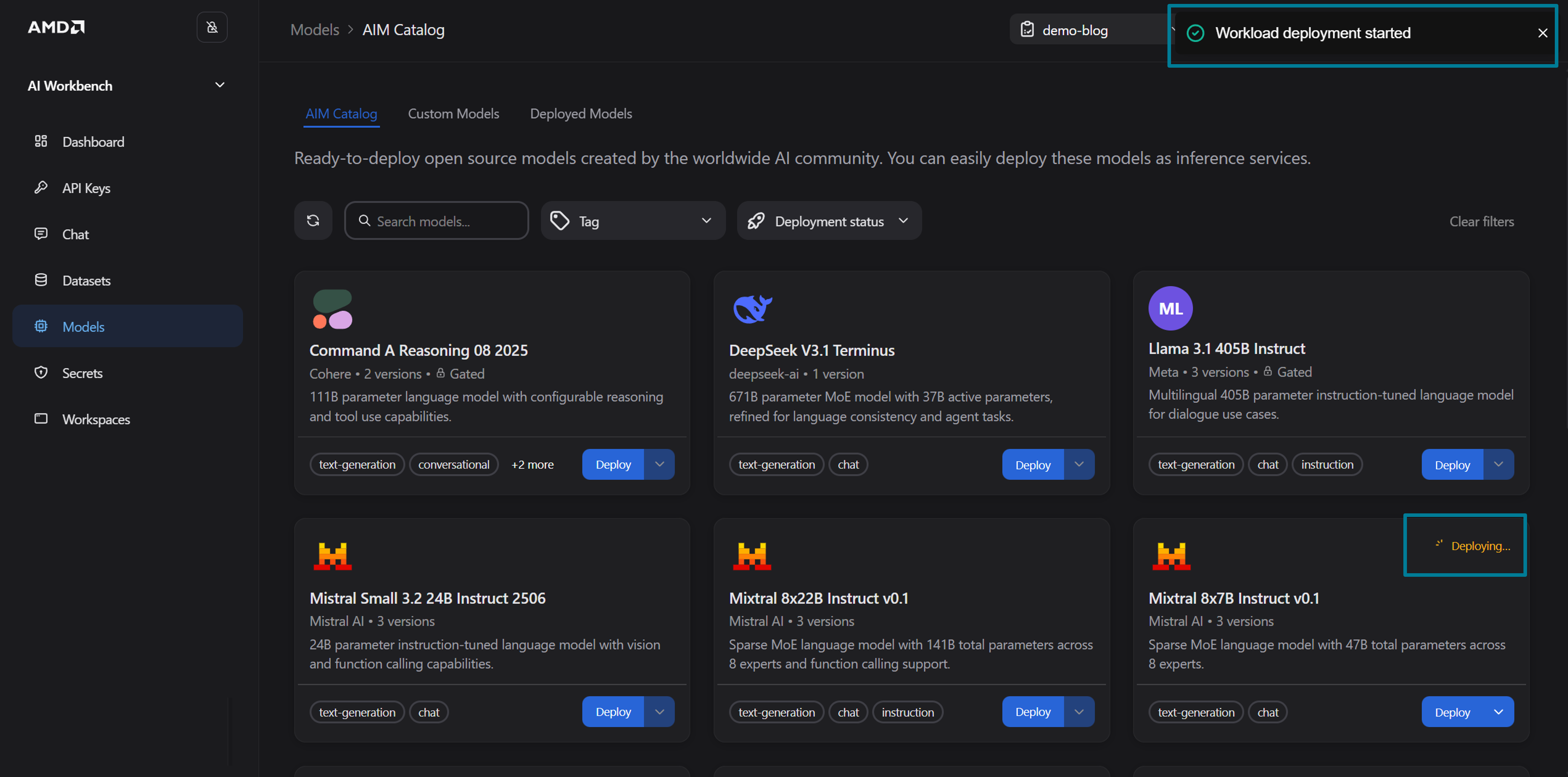Go to API Keys page
Image resolution: width=1568 pixels, height=777 pixels.
[x=86, y=188]
